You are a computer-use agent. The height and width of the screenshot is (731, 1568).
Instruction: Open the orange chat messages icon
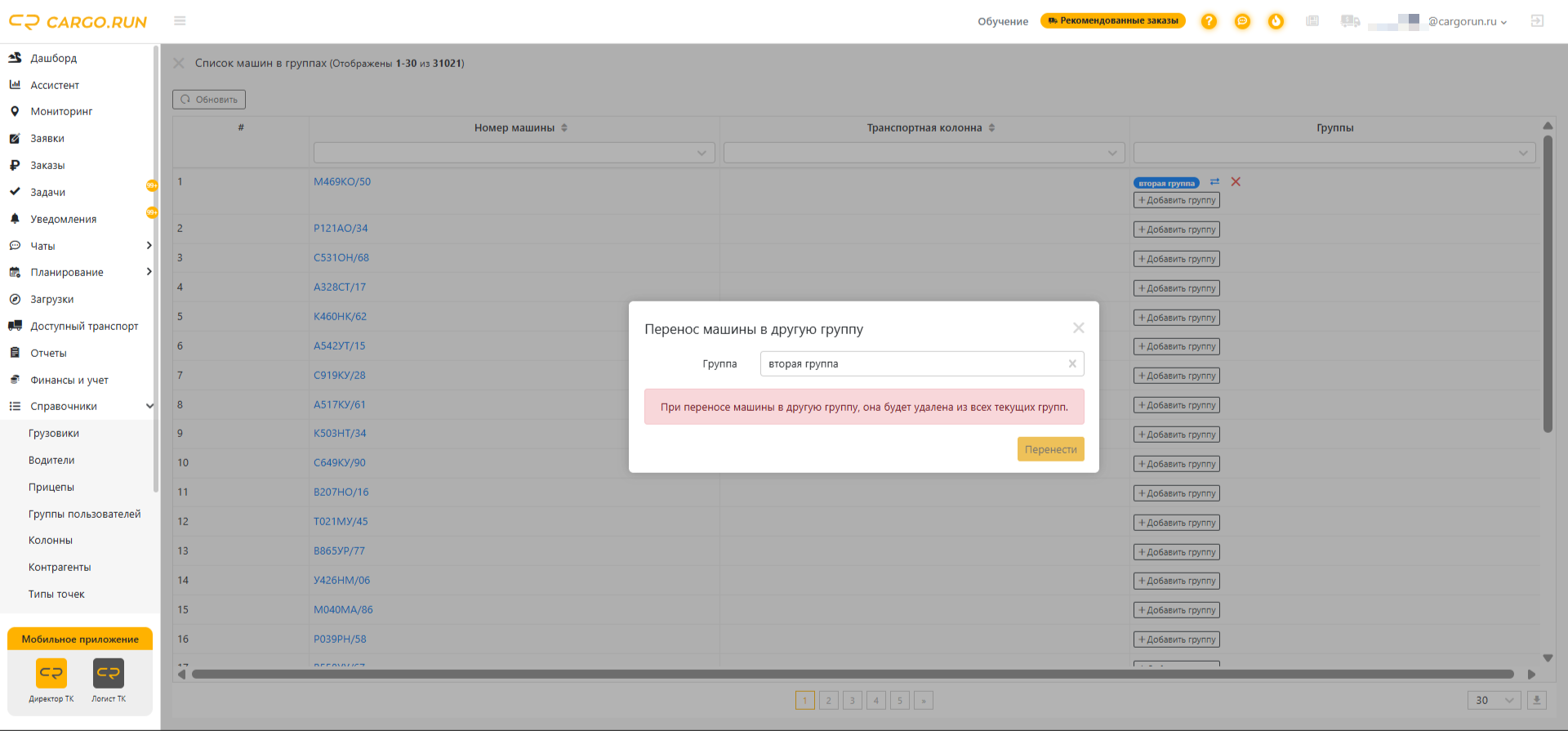click(1242, 21)
